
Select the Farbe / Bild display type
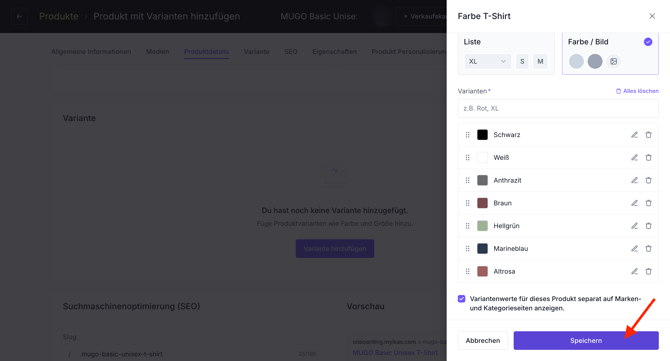click(610, 53)
